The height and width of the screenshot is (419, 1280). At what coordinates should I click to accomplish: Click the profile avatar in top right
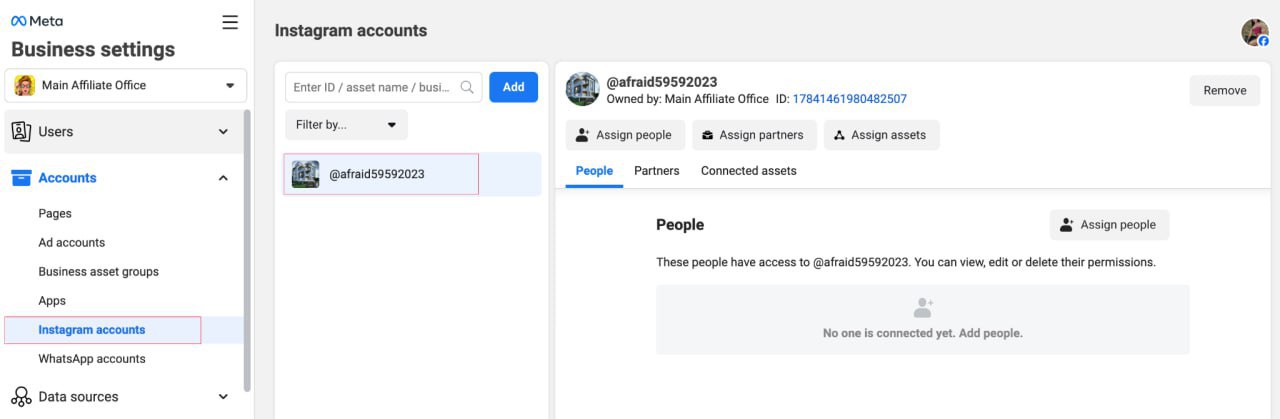point(1255,32)
